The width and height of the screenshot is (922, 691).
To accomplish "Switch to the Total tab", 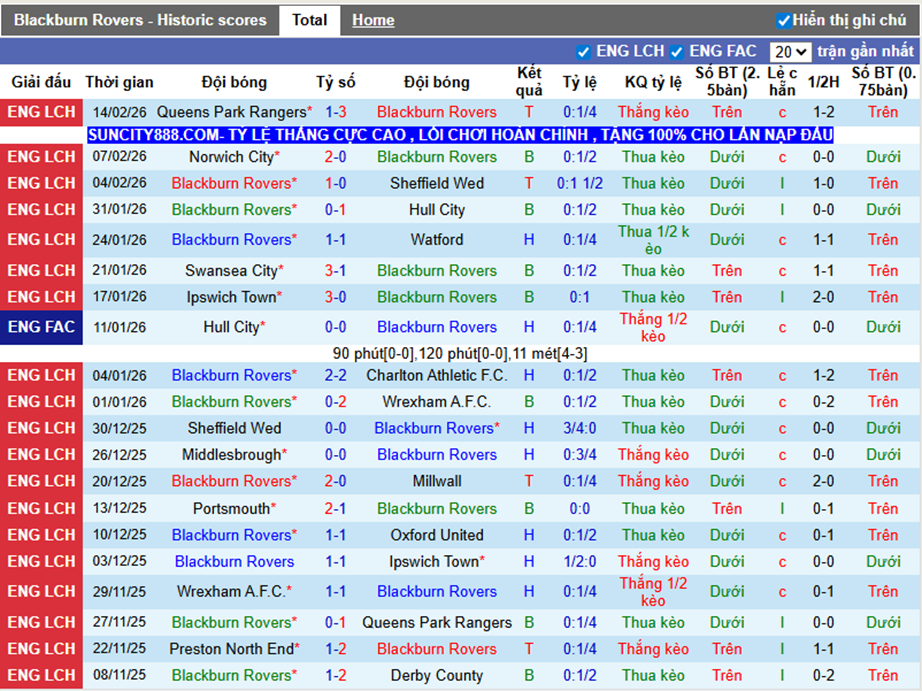I will pyautogui.click(x=309, y=21).
